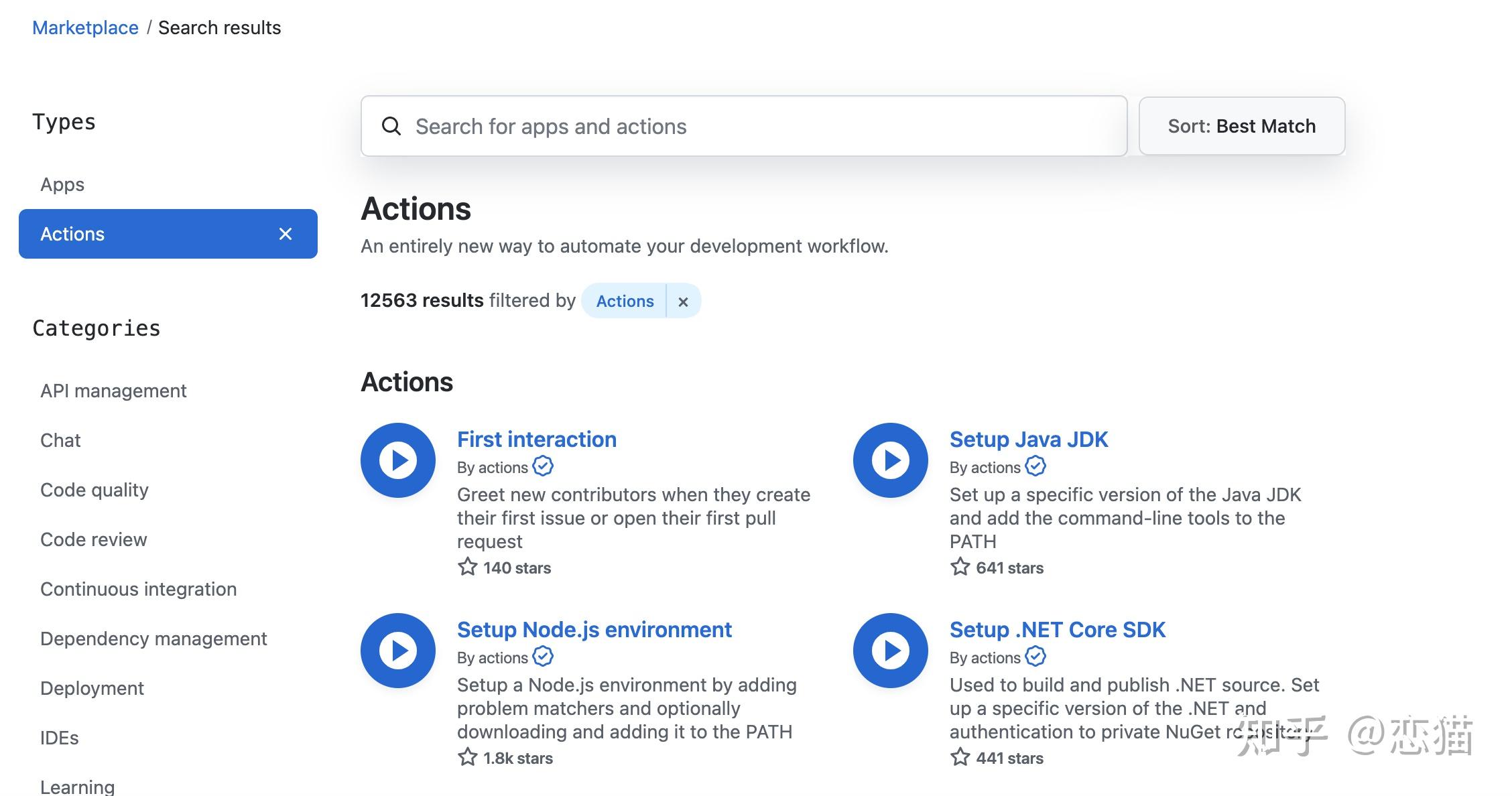Select the Apps type in sidebar
Screen dimensions: 1512x796
pos(62,184)
